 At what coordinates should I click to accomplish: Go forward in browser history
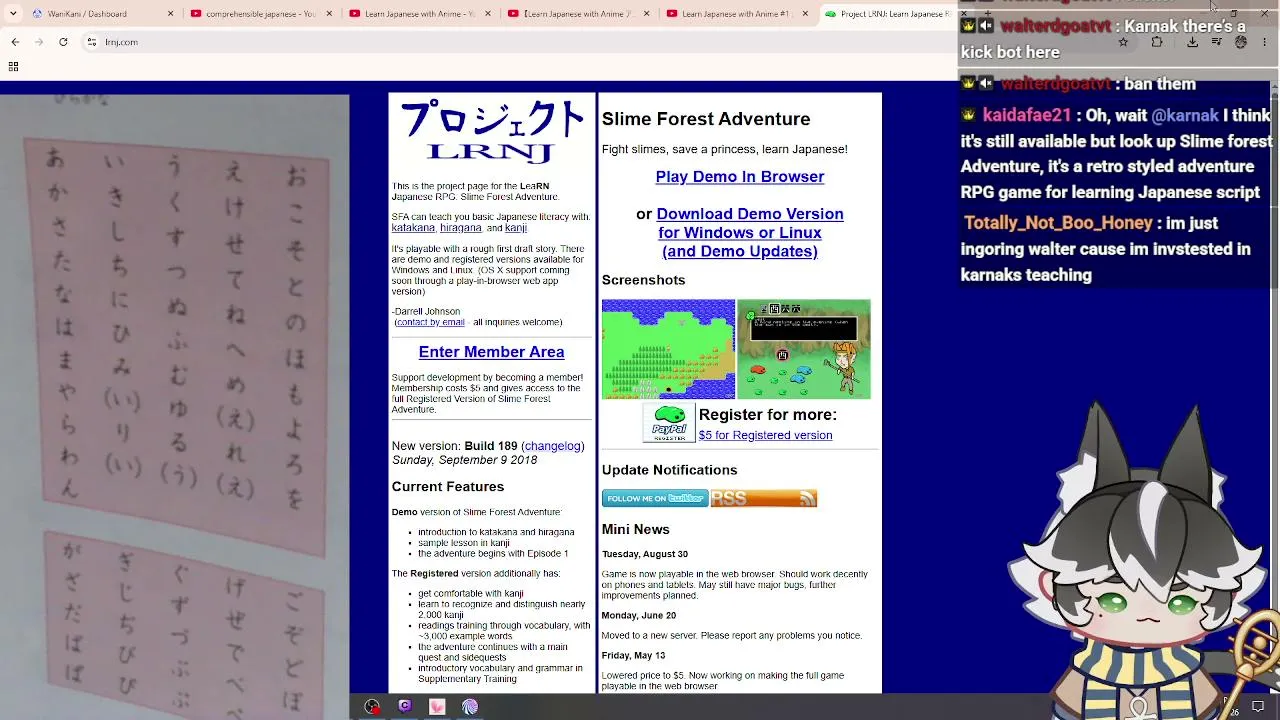tap(39, 42)
